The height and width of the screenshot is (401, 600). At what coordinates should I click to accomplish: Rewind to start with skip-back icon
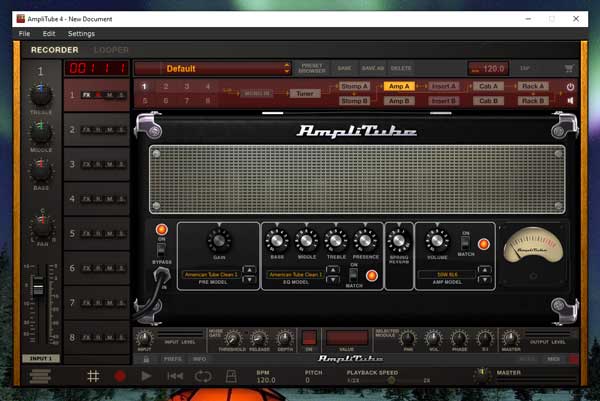point(175,377)
